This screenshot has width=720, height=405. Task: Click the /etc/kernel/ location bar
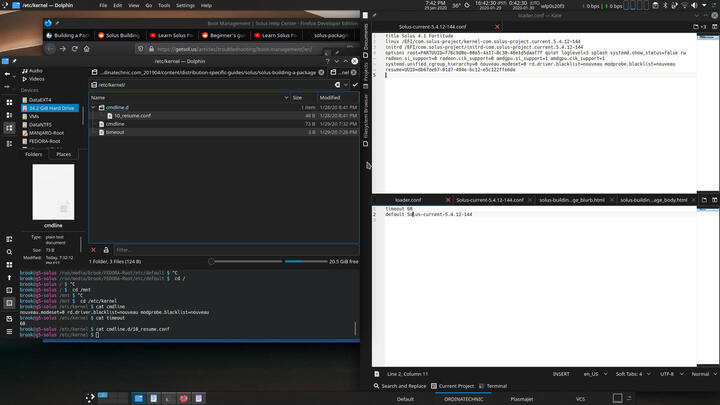tap(211, 85)
